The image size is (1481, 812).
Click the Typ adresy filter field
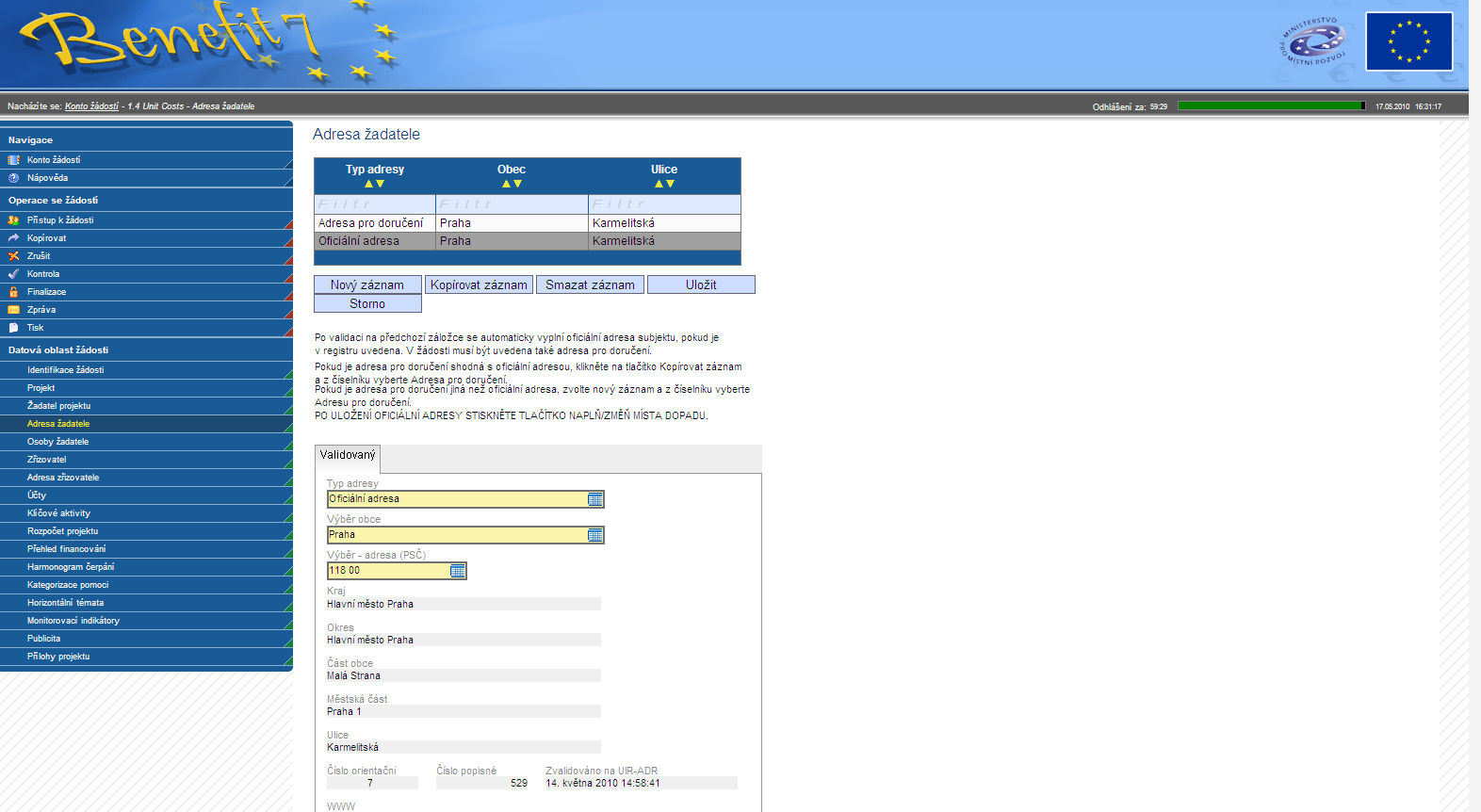[375, 204]
